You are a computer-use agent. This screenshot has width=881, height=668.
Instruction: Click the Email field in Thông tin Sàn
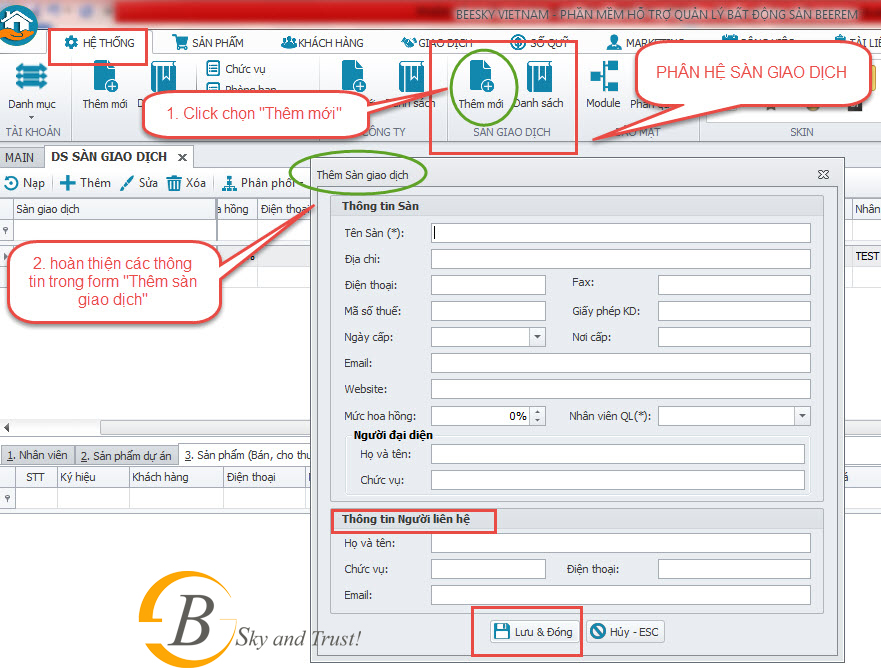[x=620, y=363]
